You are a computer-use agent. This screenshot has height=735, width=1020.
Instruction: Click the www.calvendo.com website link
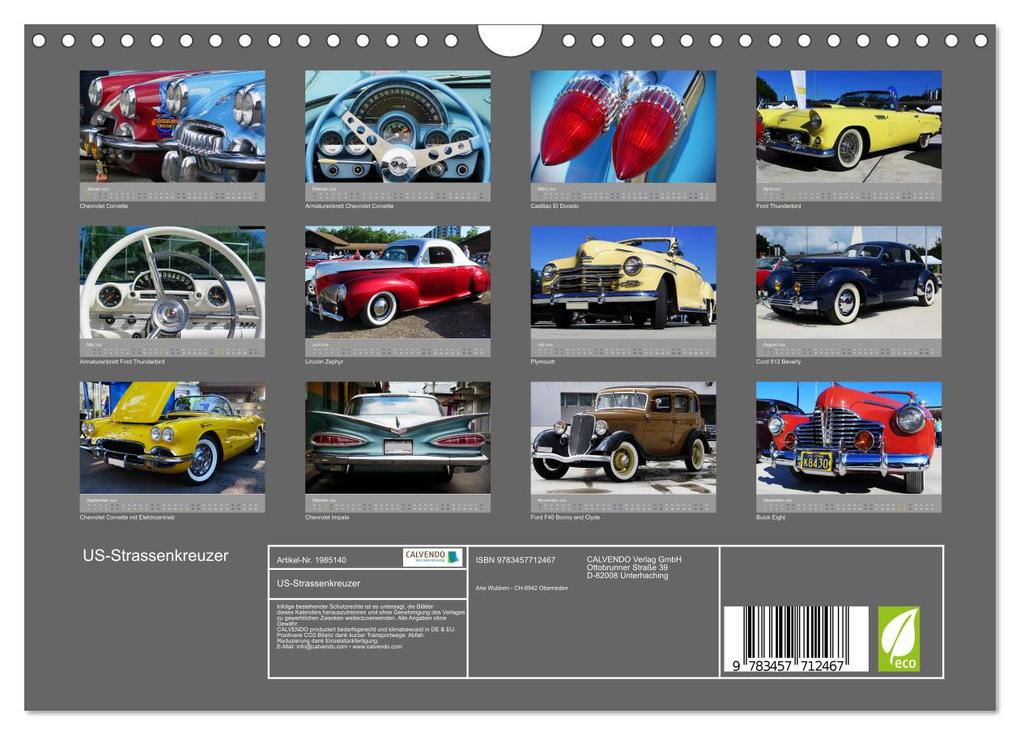pos(376,647)
